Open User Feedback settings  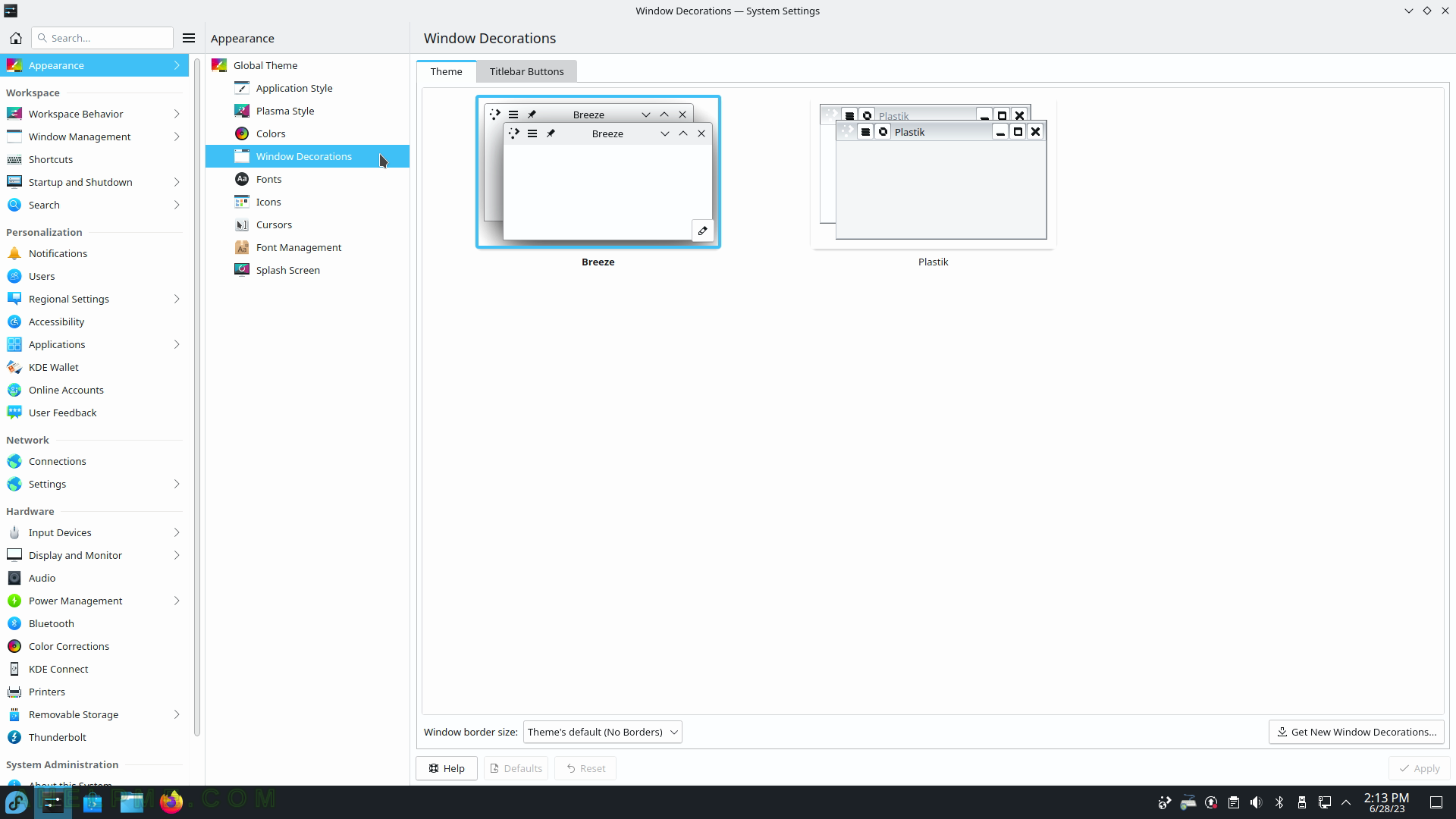[95, 413]
